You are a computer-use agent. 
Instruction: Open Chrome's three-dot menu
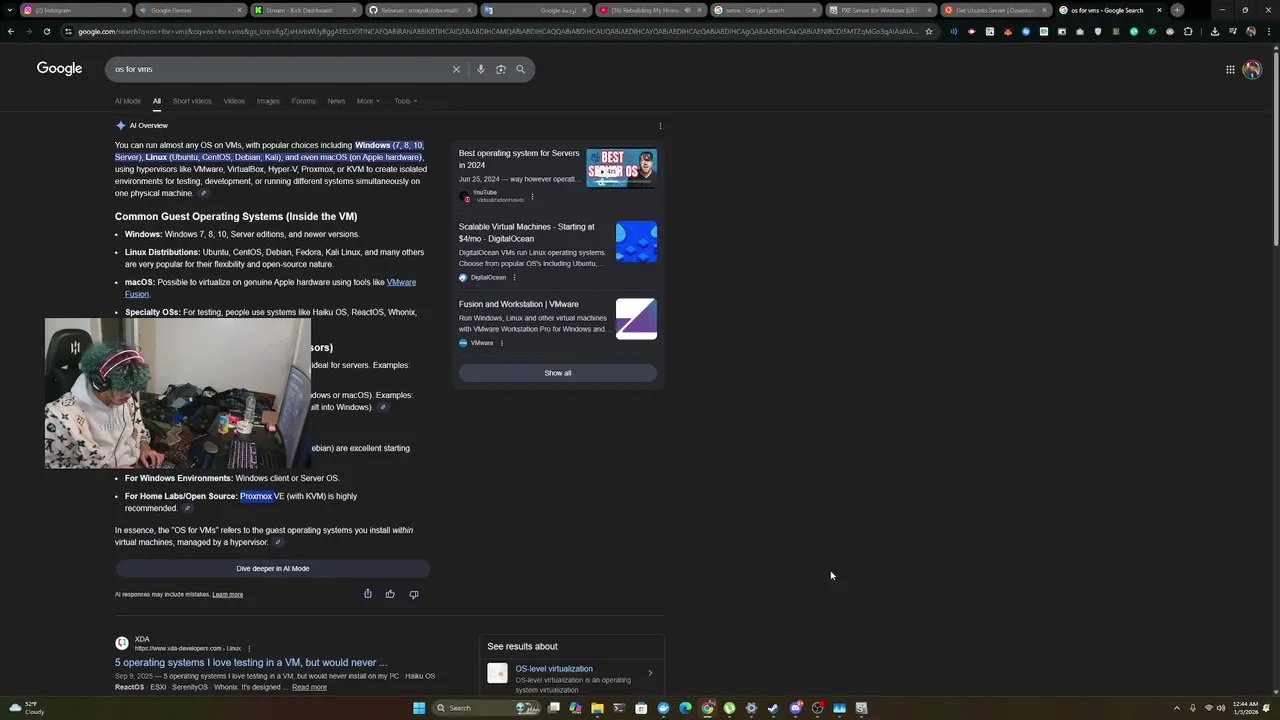[1270, 31]
